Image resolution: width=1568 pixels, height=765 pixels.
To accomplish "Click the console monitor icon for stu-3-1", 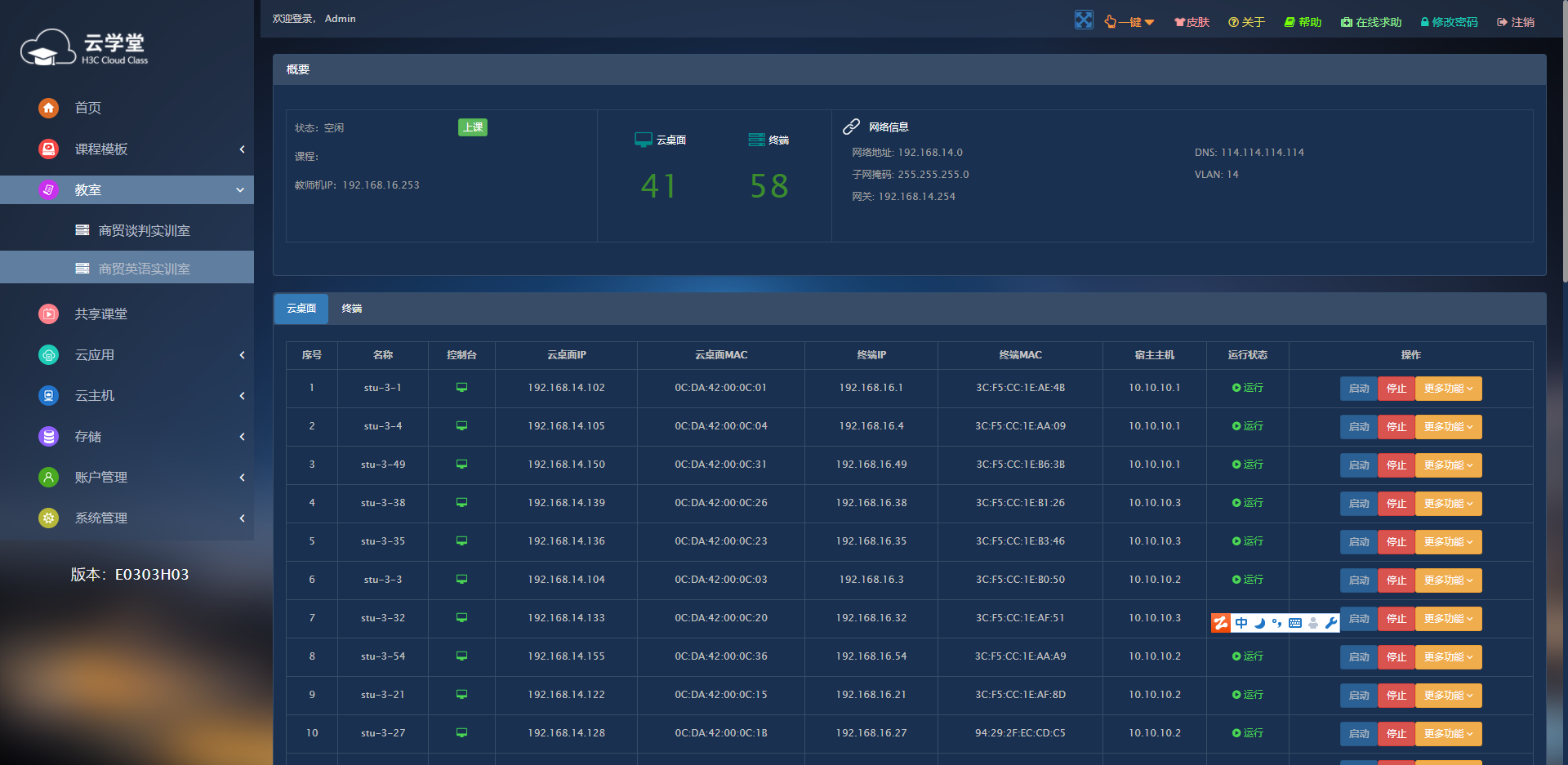I will click(x=461, y=388).
